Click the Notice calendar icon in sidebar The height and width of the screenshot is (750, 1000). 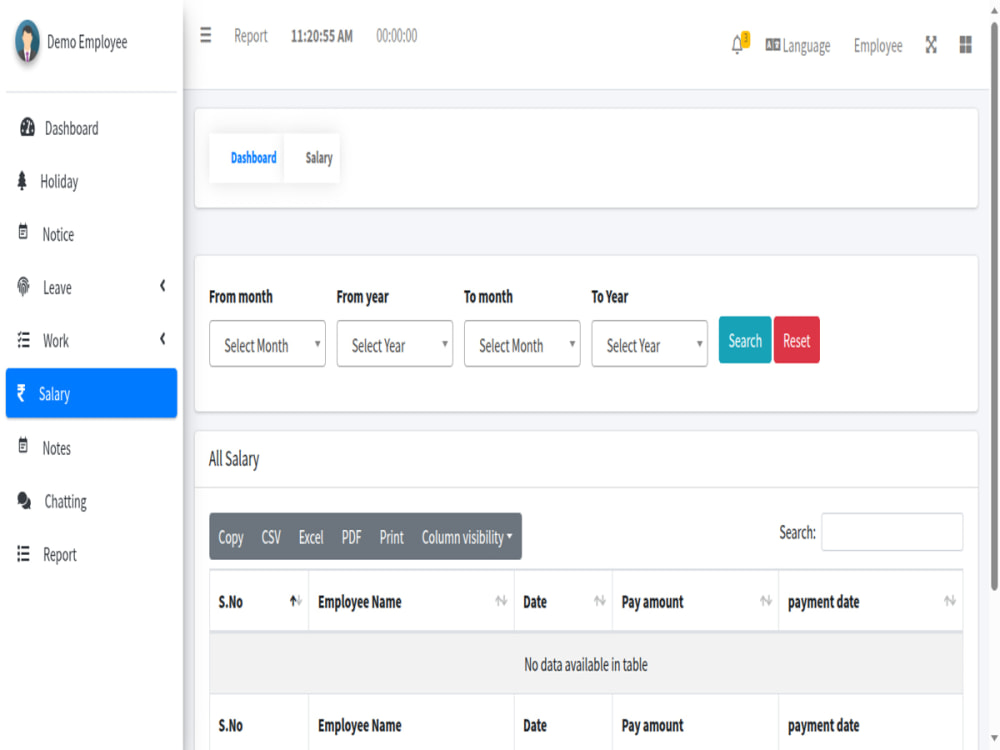tap(23, 232)
